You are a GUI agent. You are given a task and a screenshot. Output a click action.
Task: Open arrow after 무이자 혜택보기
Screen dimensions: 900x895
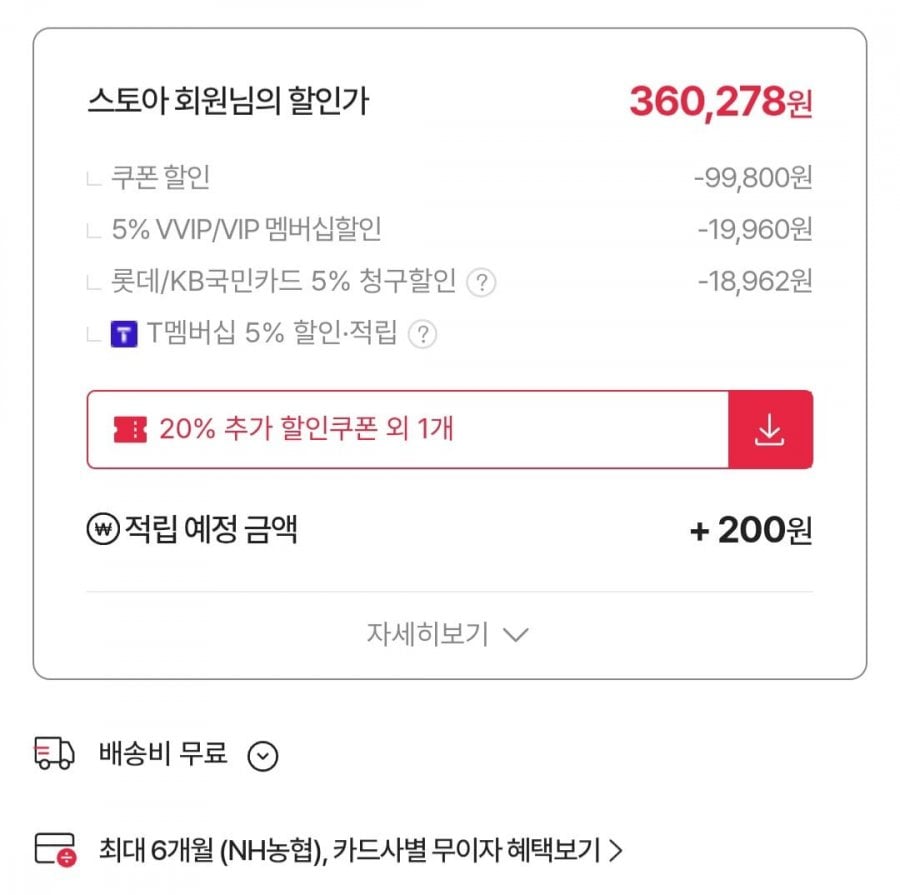(616, 851)
